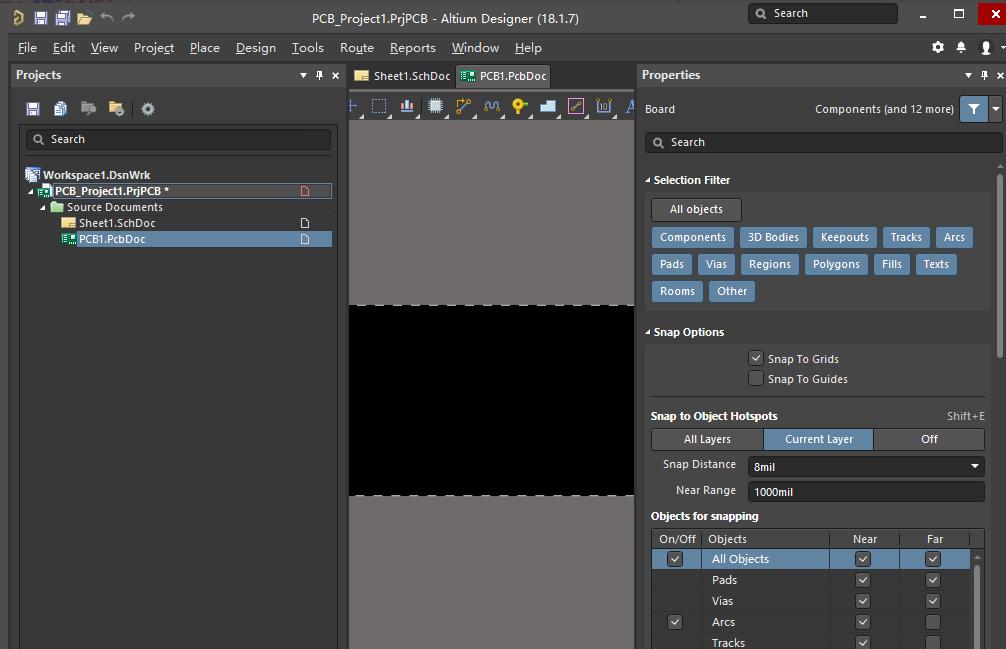Toggle Snap To Grids checkbox
The image size is (1006, 649).
pos(755,358)
